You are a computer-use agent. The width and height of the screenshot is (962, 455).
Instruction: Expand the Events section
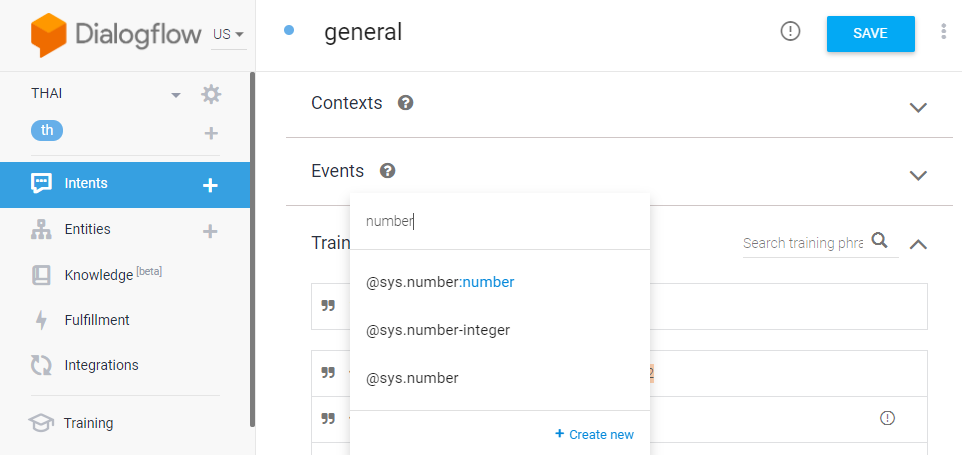(x=918, y=175)
